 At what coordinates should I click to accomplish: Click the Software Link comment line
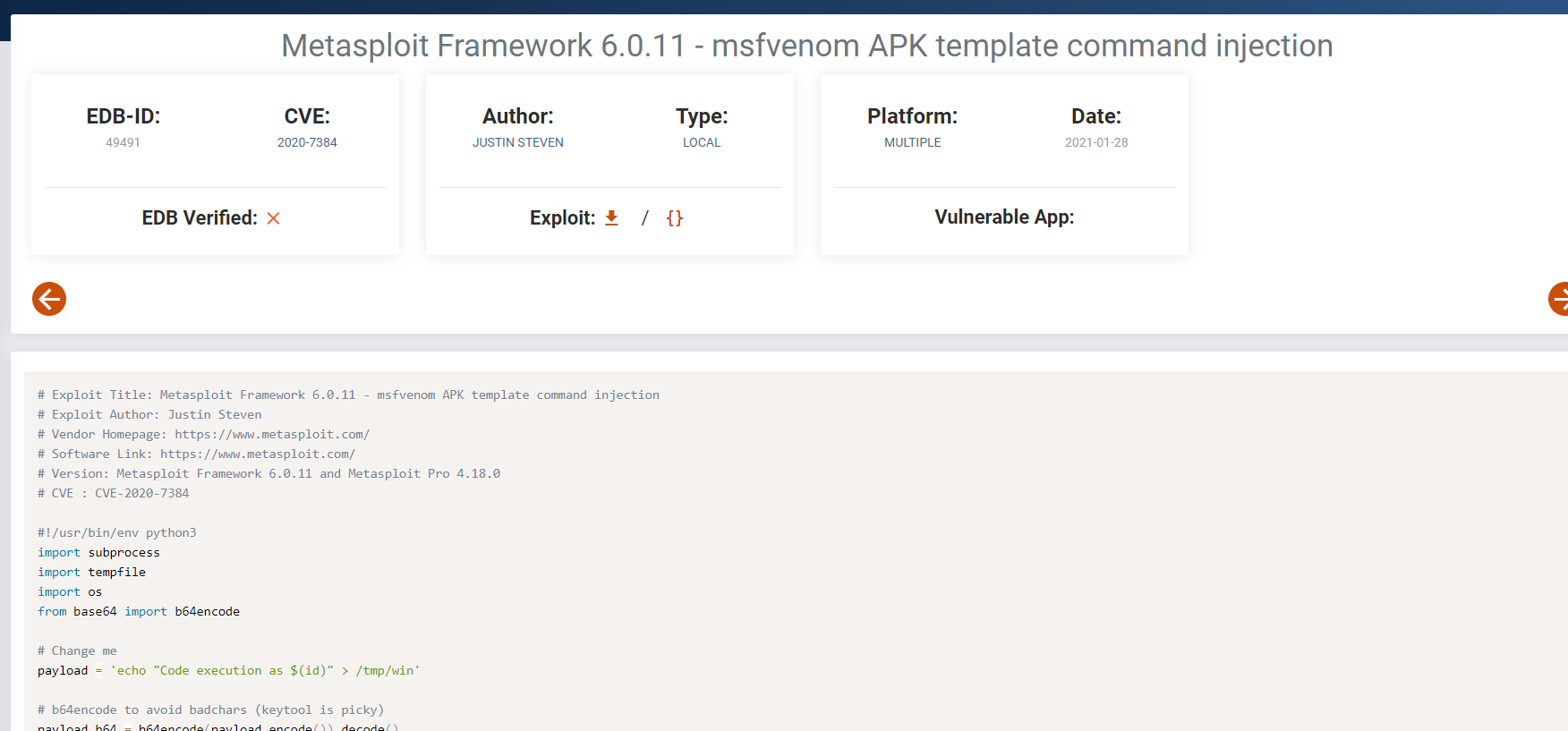coord(196,454)
